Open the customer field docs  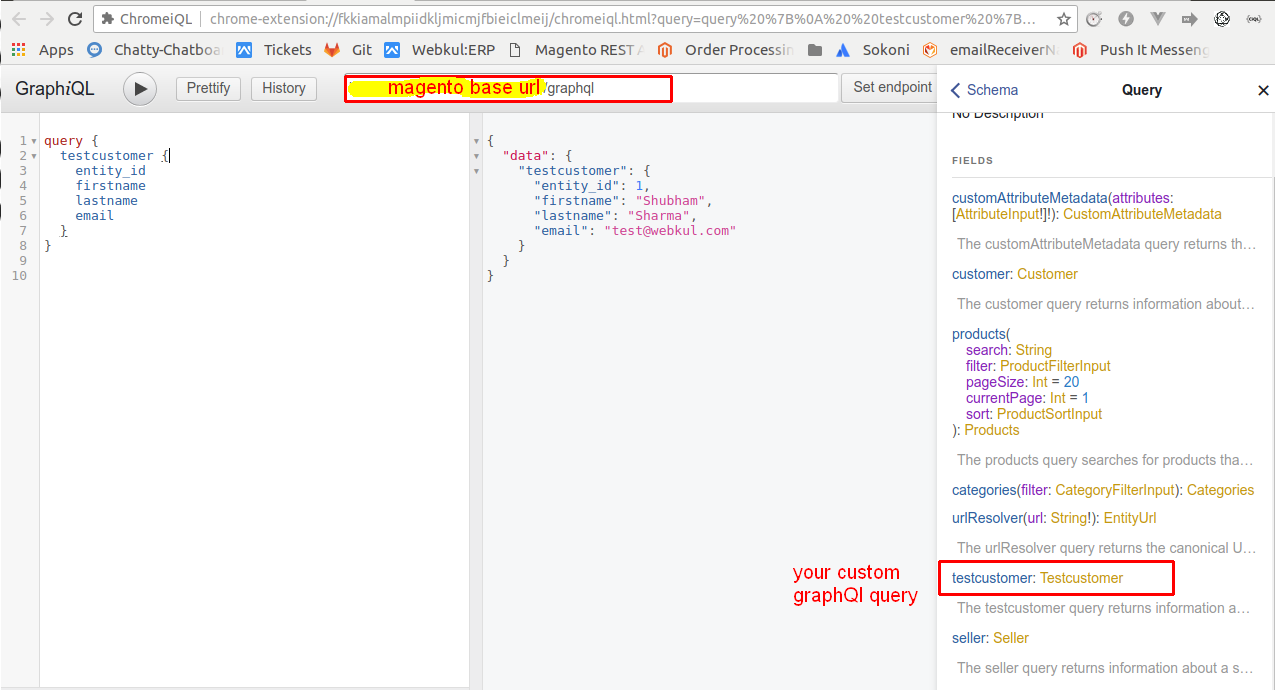click(x=981, y=274)
